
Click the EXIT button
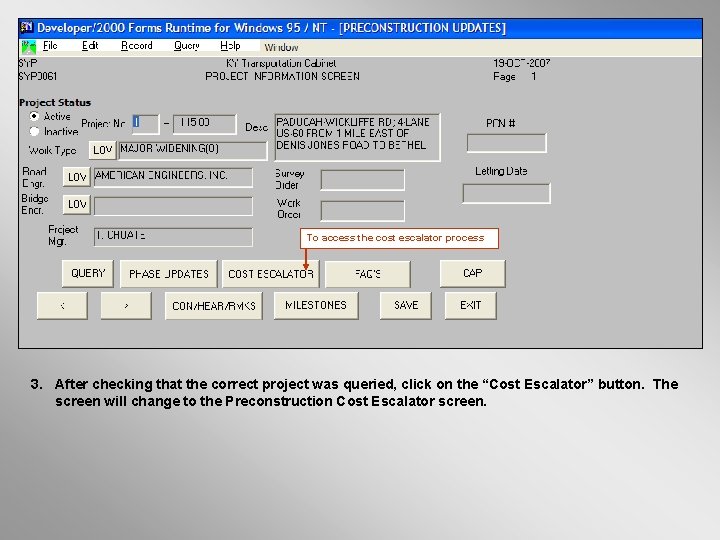(470, 305)
